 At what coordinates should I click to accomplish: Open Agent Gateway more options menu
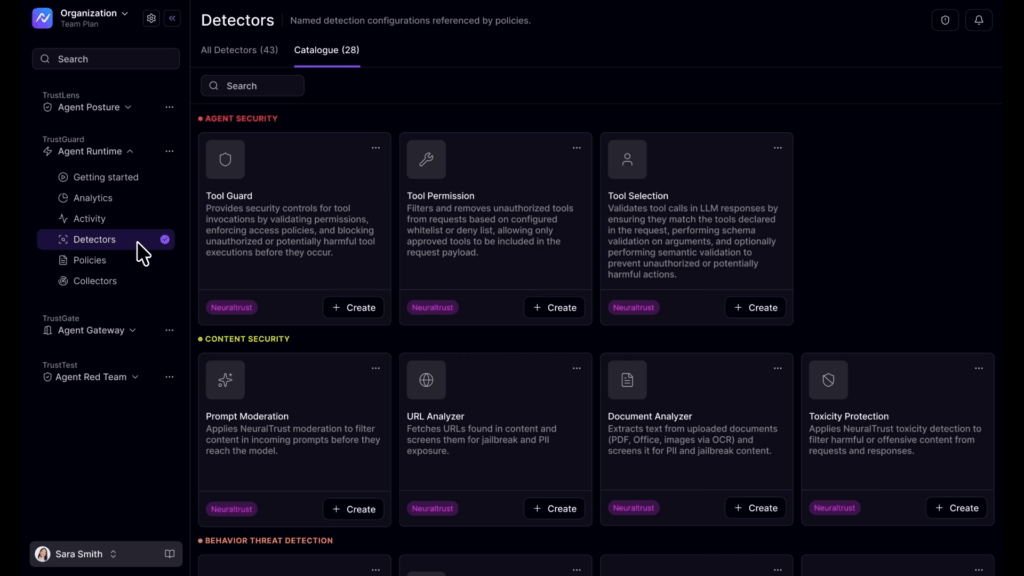pyautogui.click(x=169, y=330)
